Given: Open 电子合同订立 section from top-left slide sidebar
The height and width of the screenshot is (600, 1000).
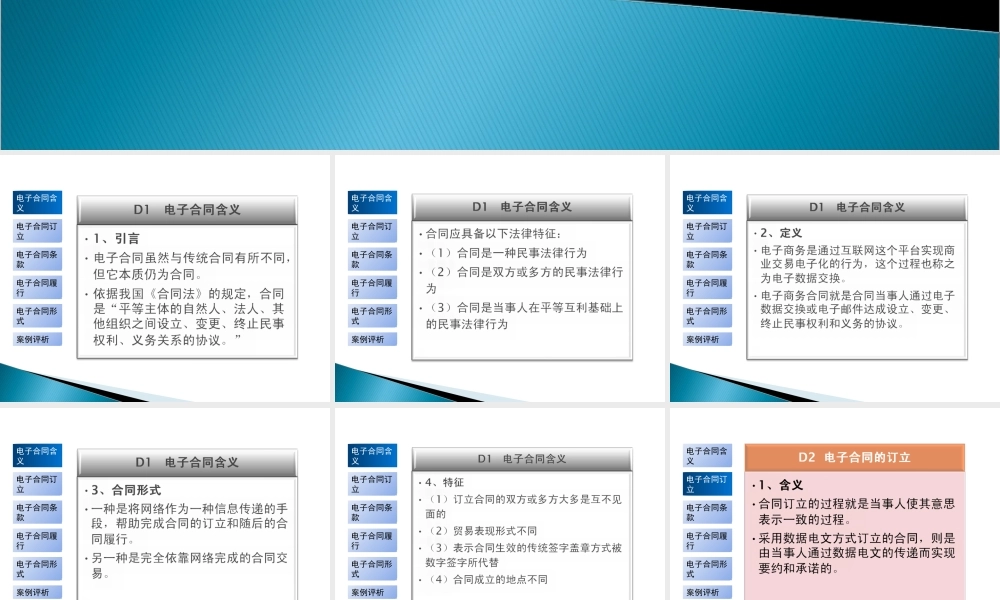Looking at the screenshot, I should point(40,232).
